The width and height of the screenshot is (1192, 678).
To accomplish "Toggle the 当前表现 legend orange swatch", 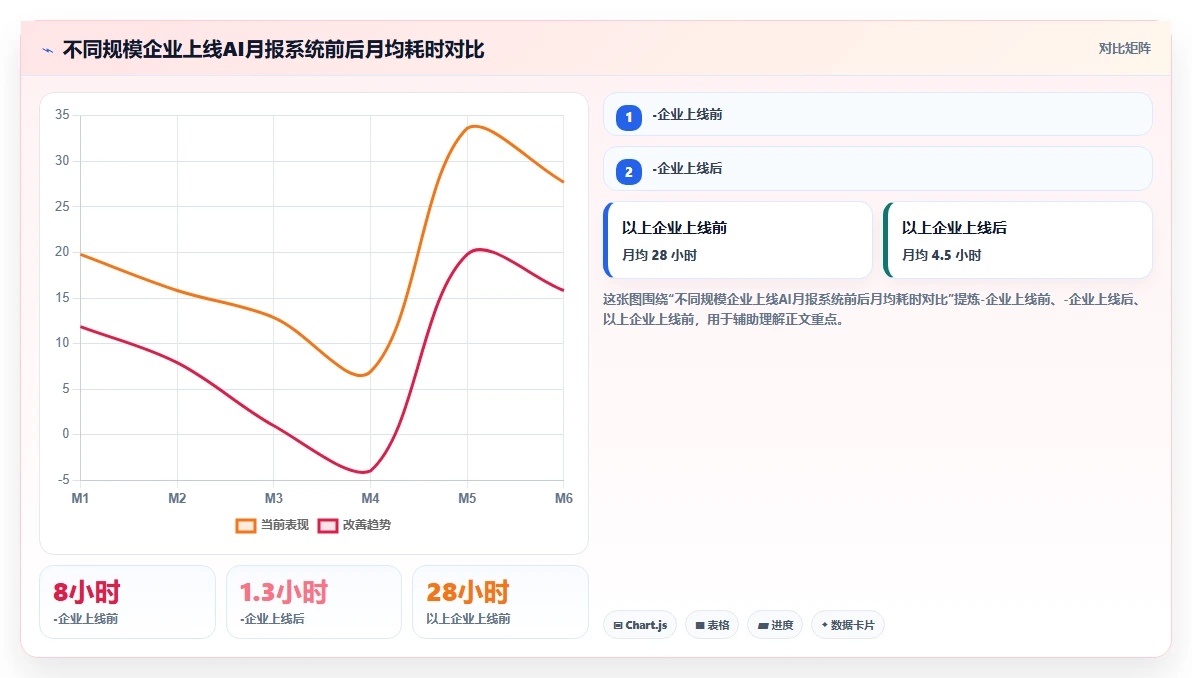I will [246, 525].
